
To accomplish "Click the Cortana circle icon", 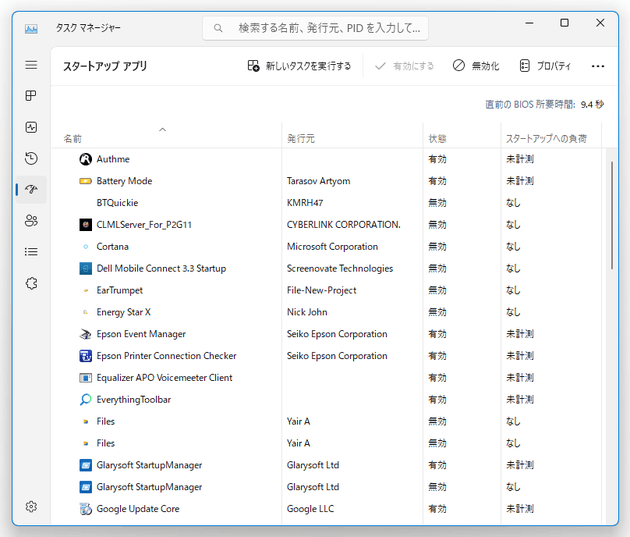I will [x=86, y=247].
